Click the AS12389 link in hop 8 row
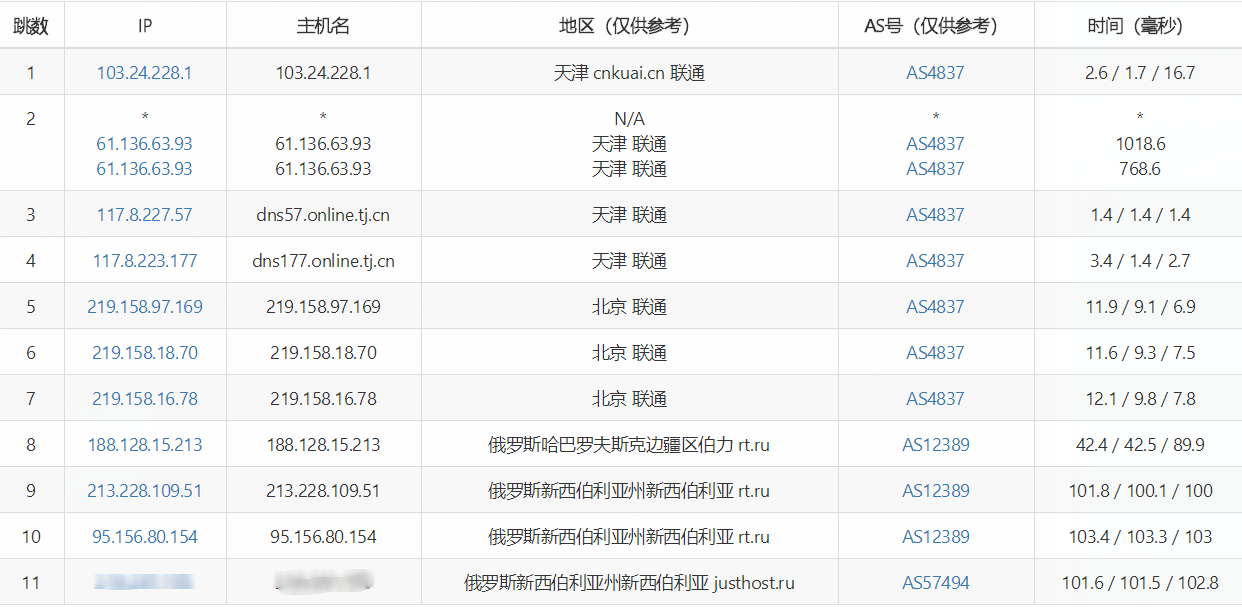The image size is (1242, 607). [x=935, y=445]
